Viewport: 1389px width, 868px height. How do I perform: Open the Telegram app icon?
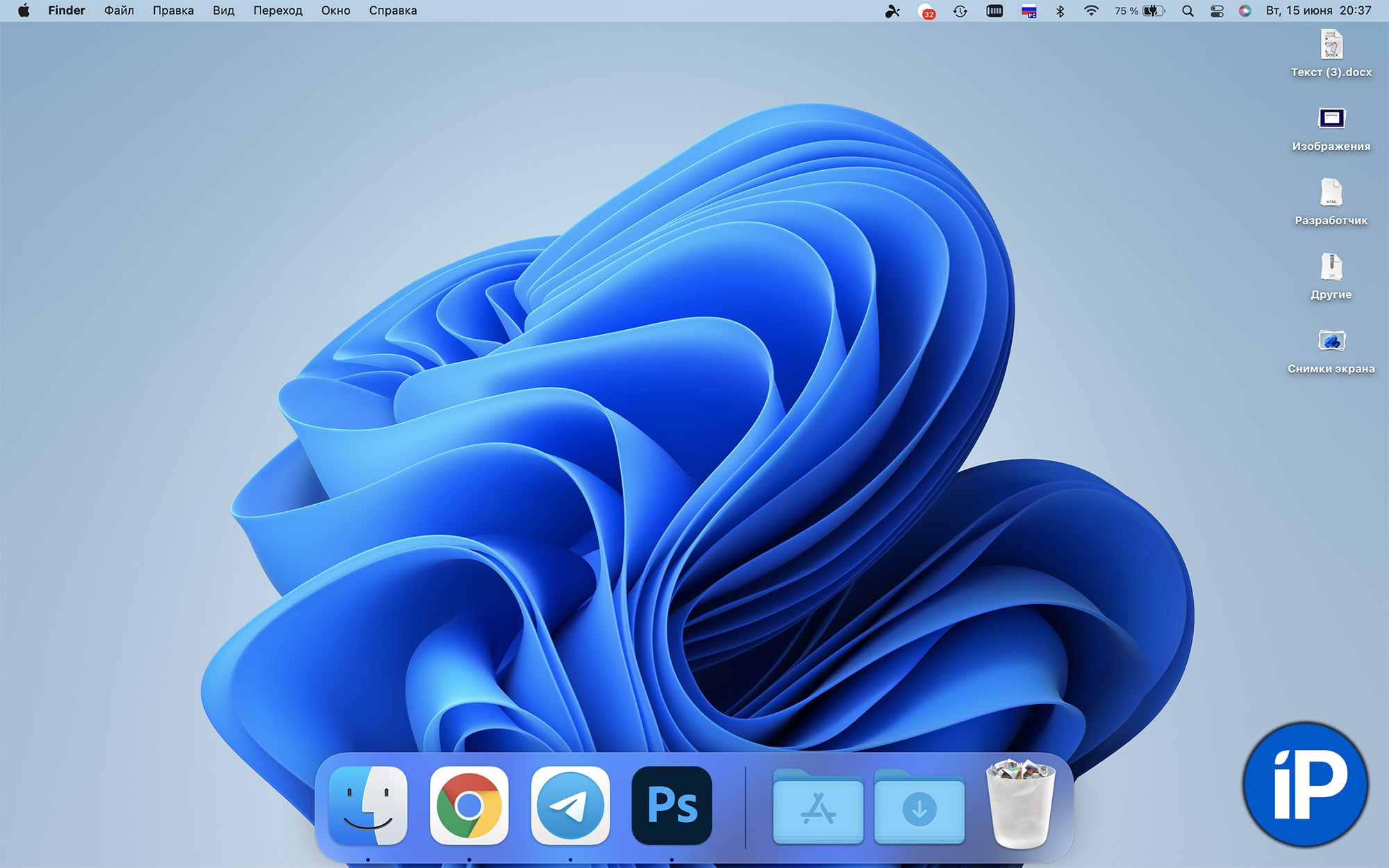pyautogui.click(x=570, y=806)
